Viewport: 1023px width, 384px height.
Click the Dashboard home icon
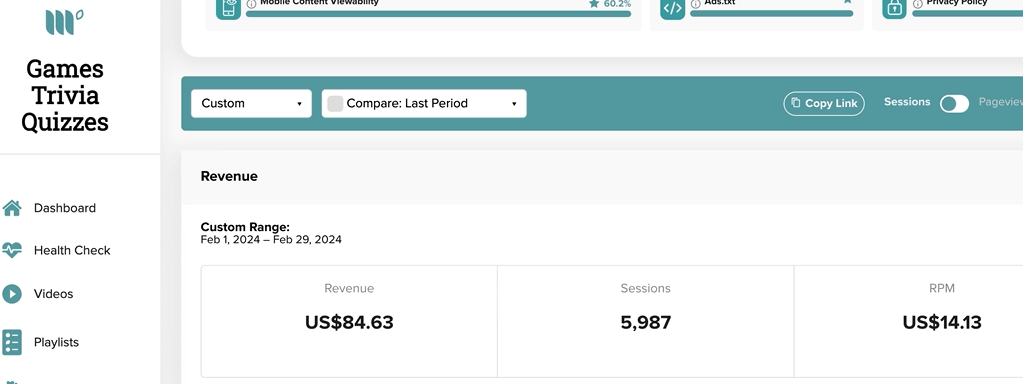tap(12, 208)
